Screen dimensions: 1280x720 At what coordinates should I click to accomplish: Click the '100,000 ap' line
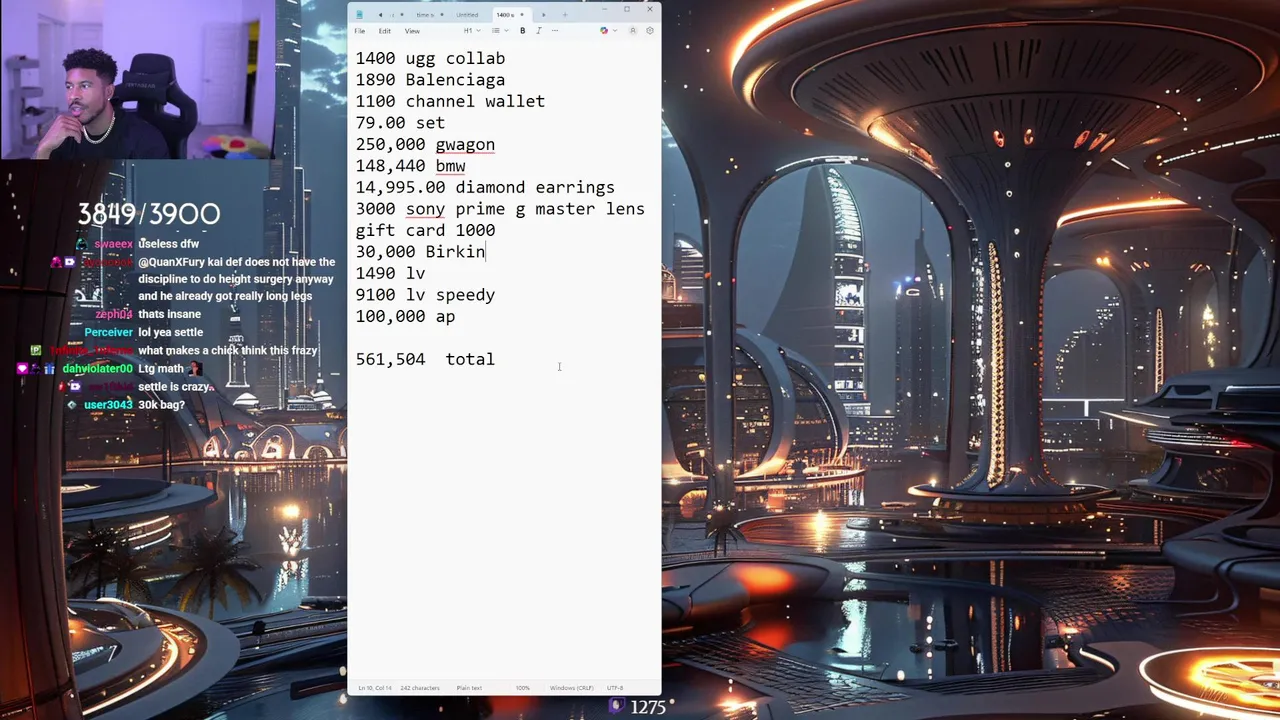405,316
